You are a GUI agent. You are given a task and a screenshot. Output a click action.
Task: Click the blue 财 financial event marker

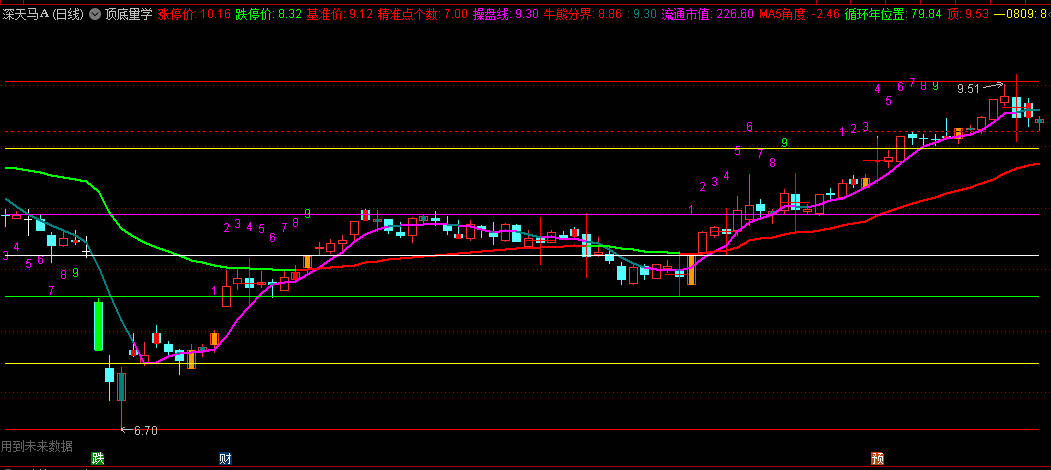[225, 459]
